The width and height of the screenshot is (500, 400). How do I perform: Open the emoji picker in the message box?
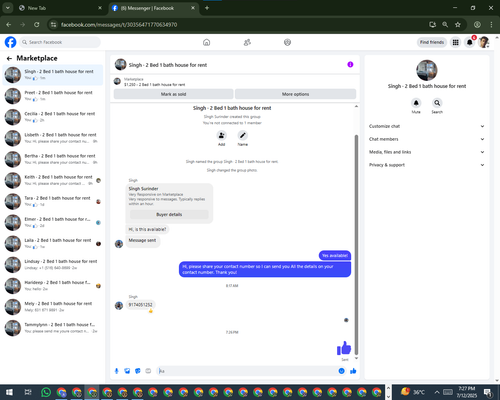[x=341, y=371]
